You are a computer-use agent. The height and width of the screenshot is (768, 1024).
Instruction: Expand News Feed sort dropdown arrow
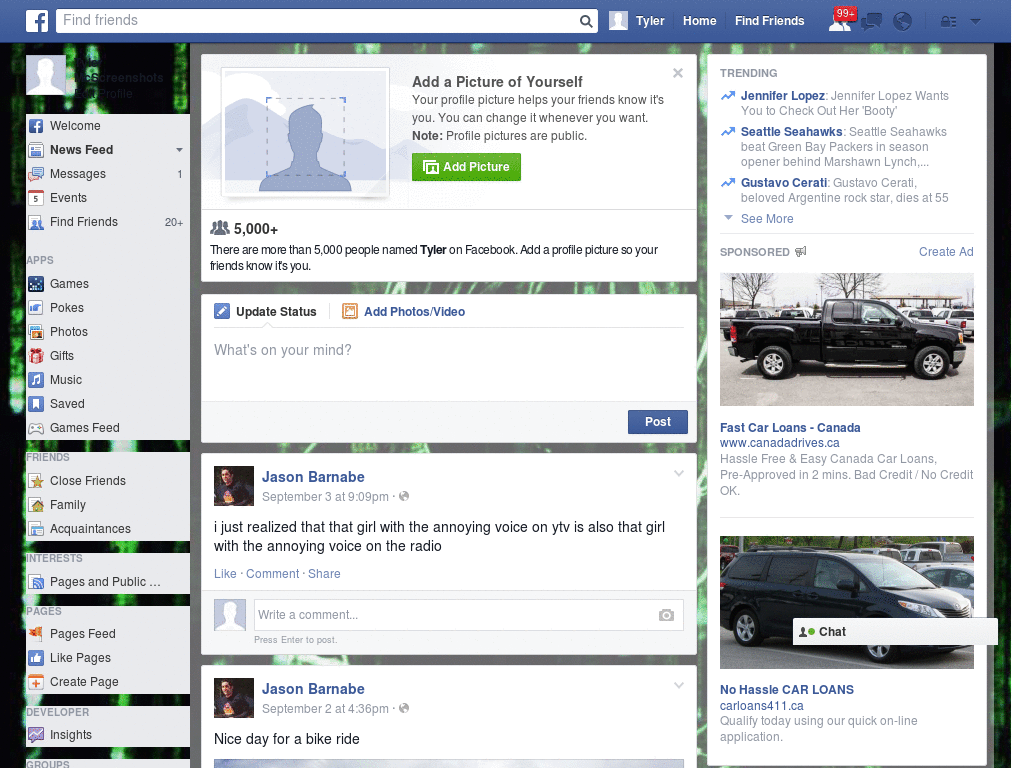pyautogui.click(x=179, y=150)
